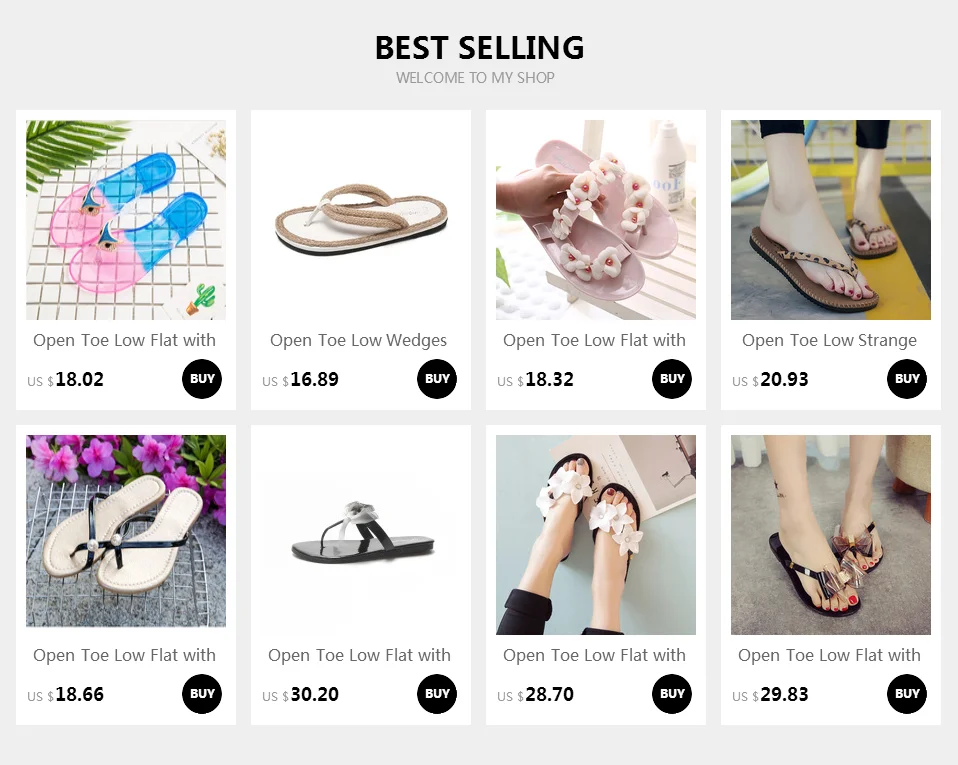Open the rope-strap flip flop image

click(360, 220)
